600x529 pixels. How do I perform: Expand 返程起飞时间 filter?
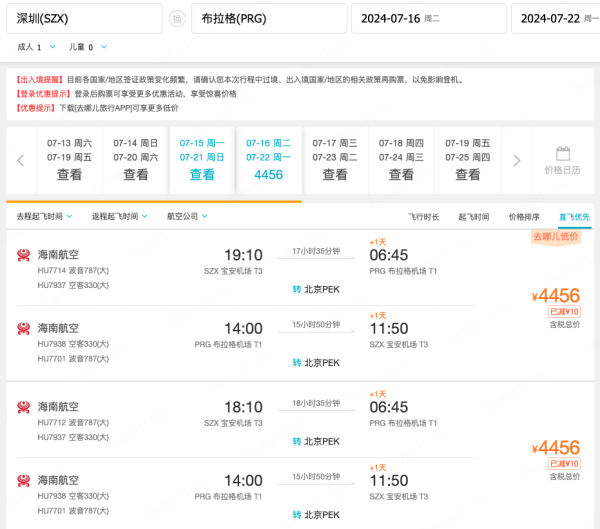pyautogui.click(x=119, y=216)
